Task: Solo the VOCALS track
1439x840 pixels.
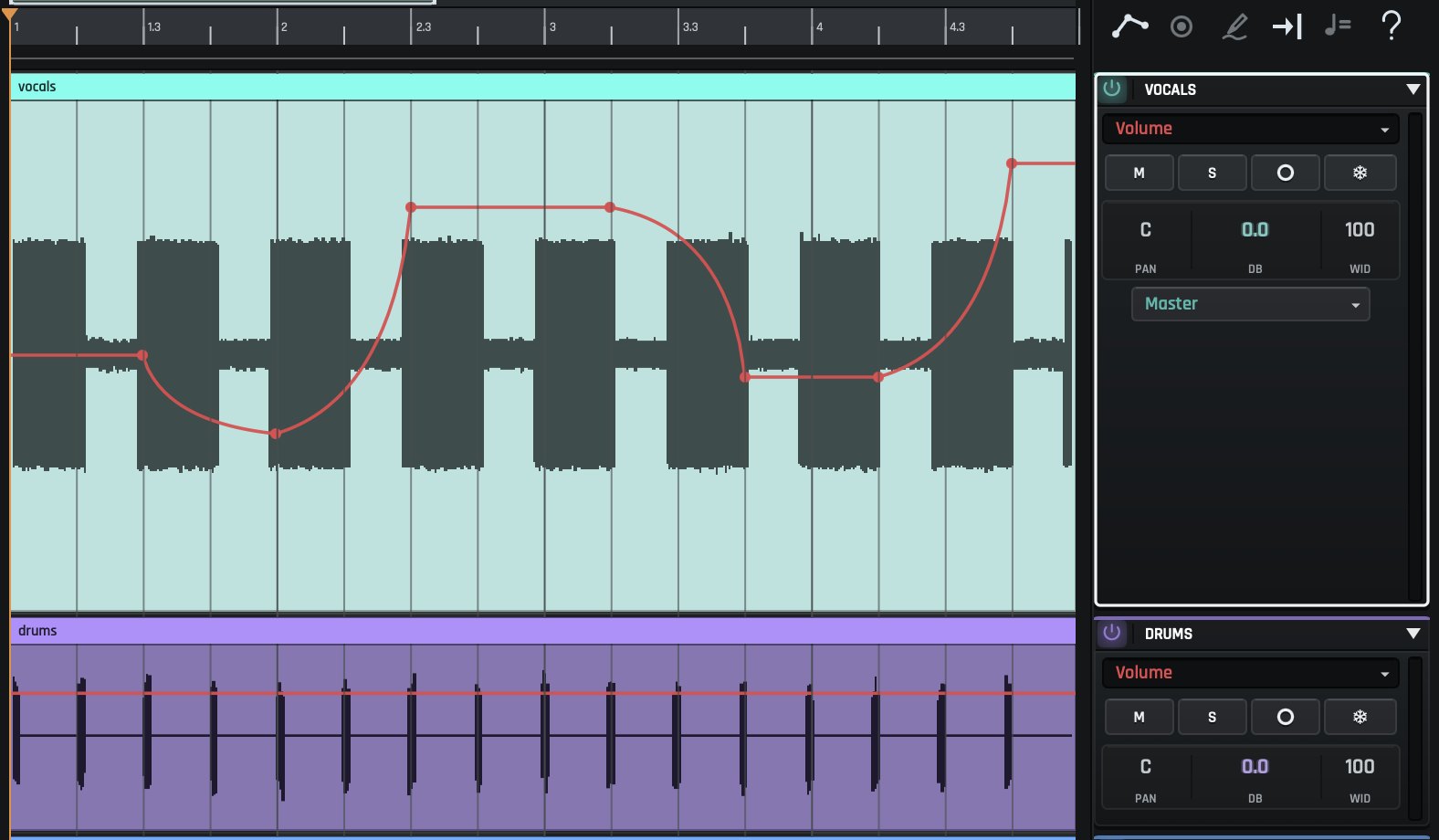Action: [x=1213, y=173]
